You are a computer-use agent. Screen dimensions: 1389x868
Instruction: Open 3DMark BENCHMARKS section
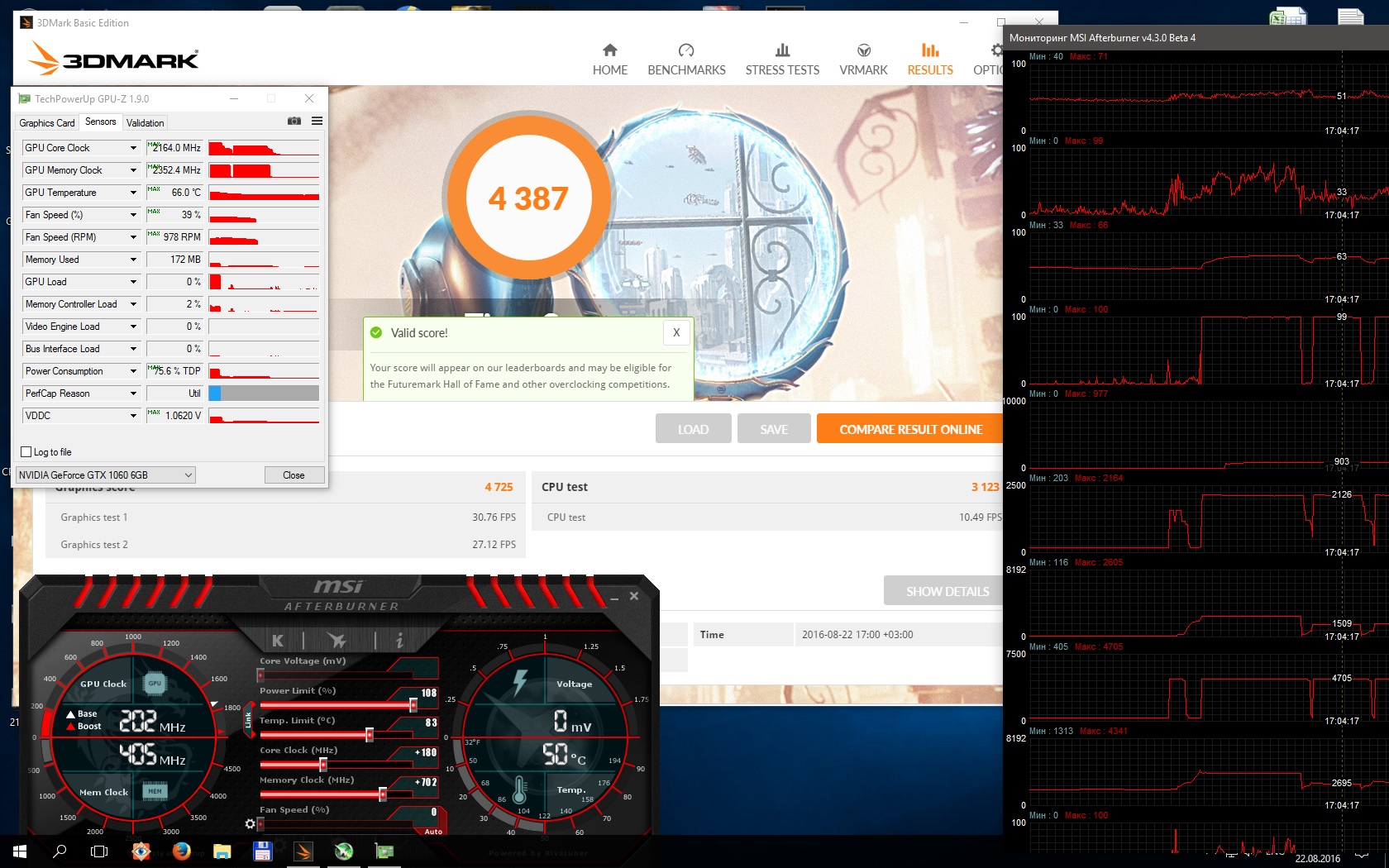point(686,60)
